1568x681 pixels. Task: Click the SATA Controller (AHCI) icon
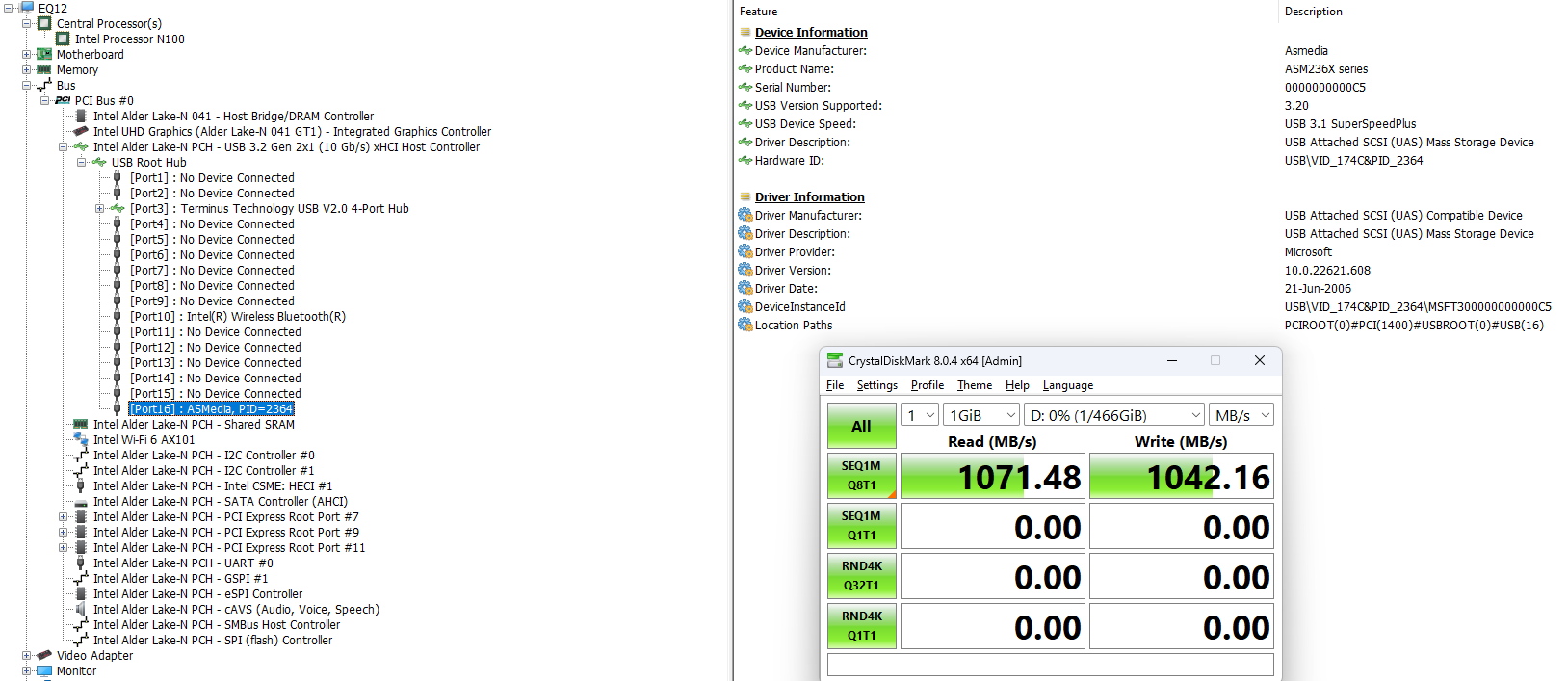coord(81,501)
